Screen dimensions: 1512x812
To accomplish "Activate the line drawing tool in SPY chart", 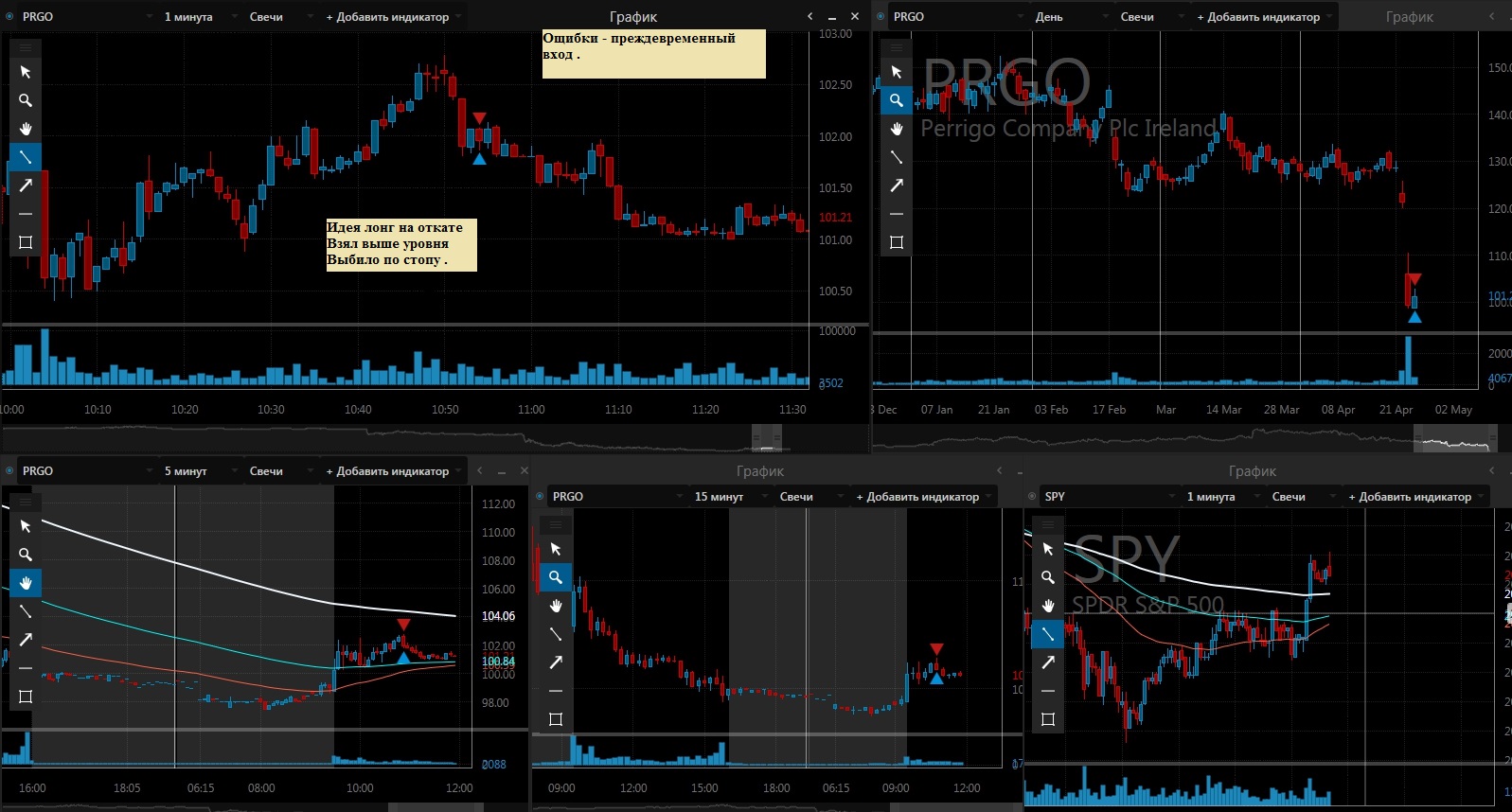I will [1048, 634].
